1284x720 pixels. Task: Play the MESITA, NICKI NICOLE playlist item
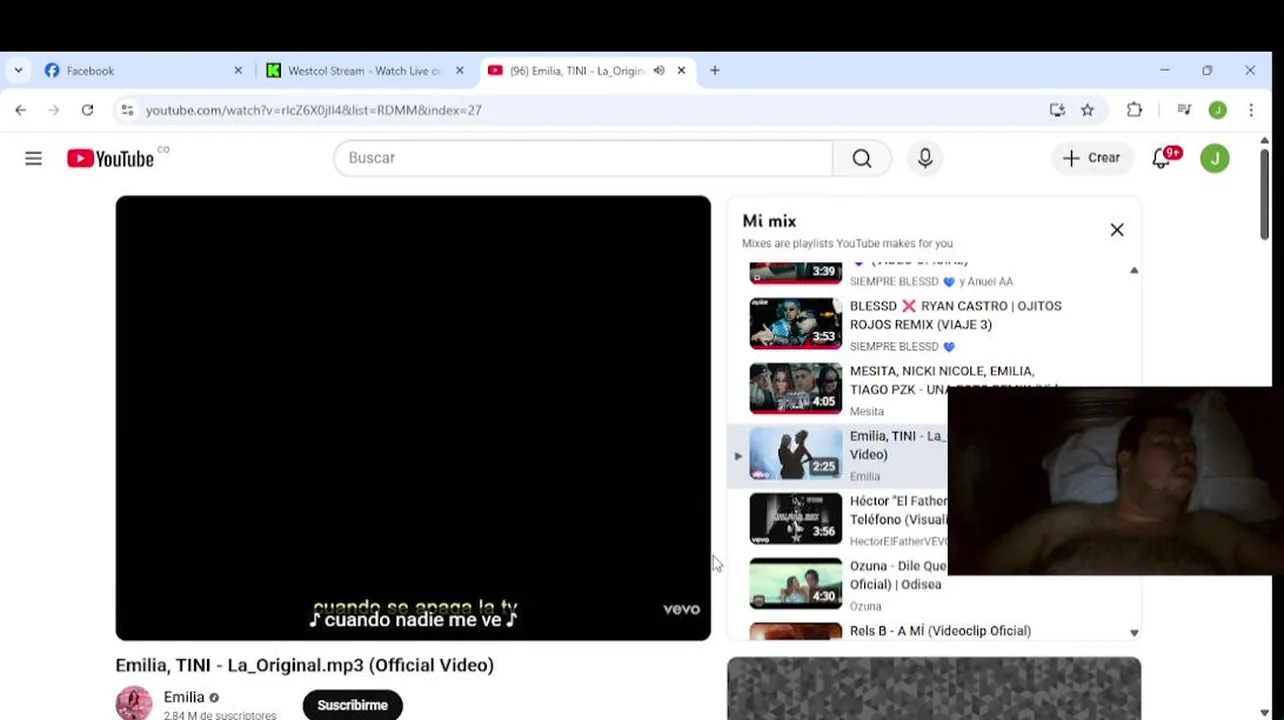(934, 389)
